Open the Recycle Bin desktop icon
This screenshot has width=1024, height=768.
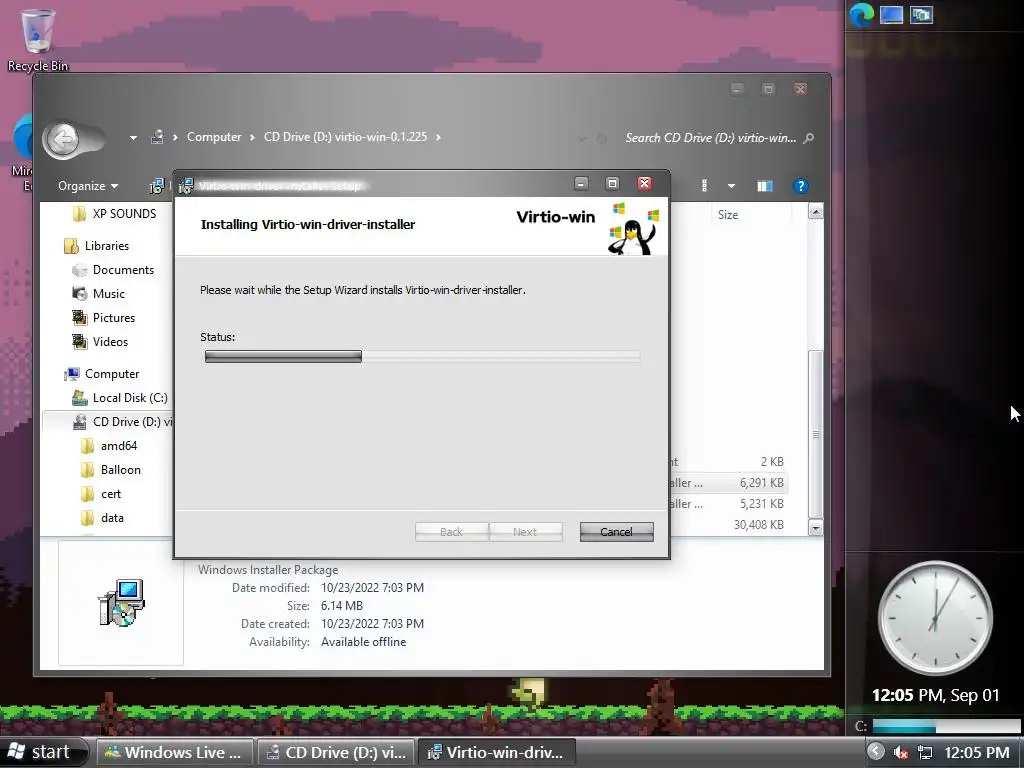point(37,40)
